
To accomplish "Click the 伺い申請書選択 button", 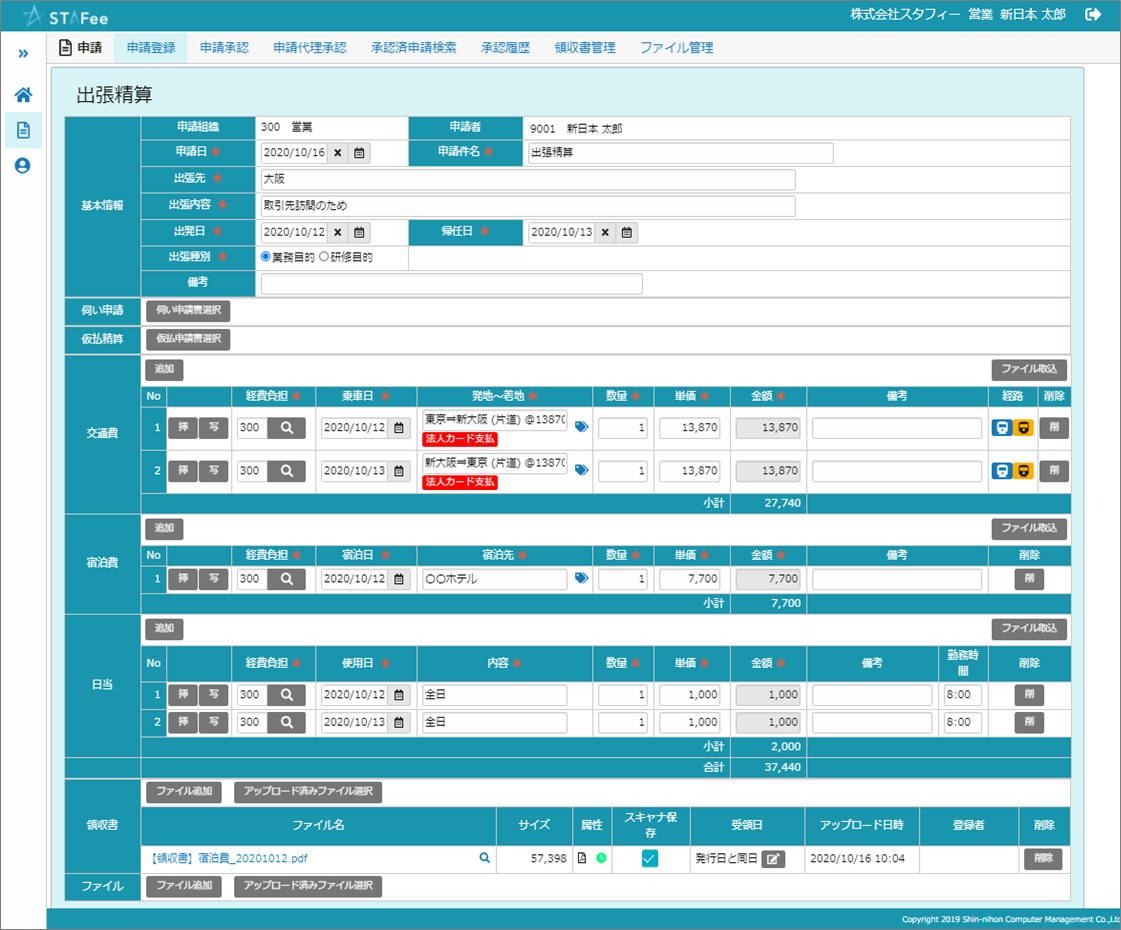I will [188, 311].
